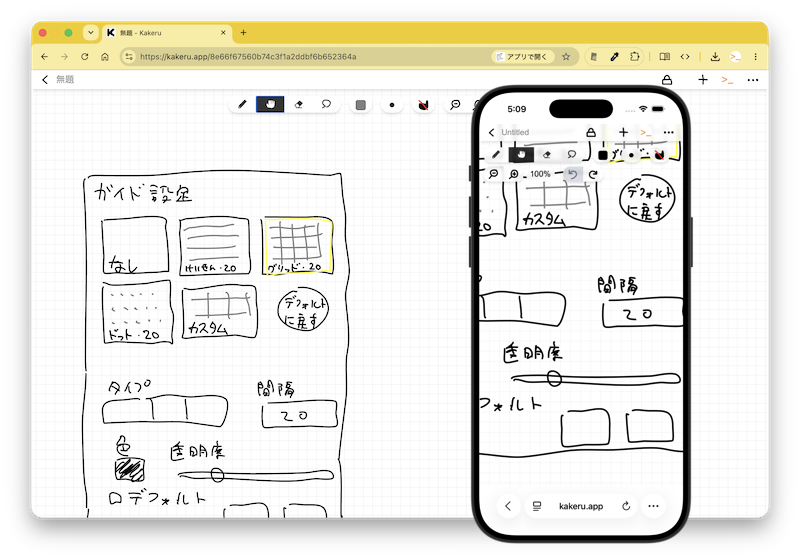
Task: Click the plus icon in desktop app header
Action: [703, 80]
